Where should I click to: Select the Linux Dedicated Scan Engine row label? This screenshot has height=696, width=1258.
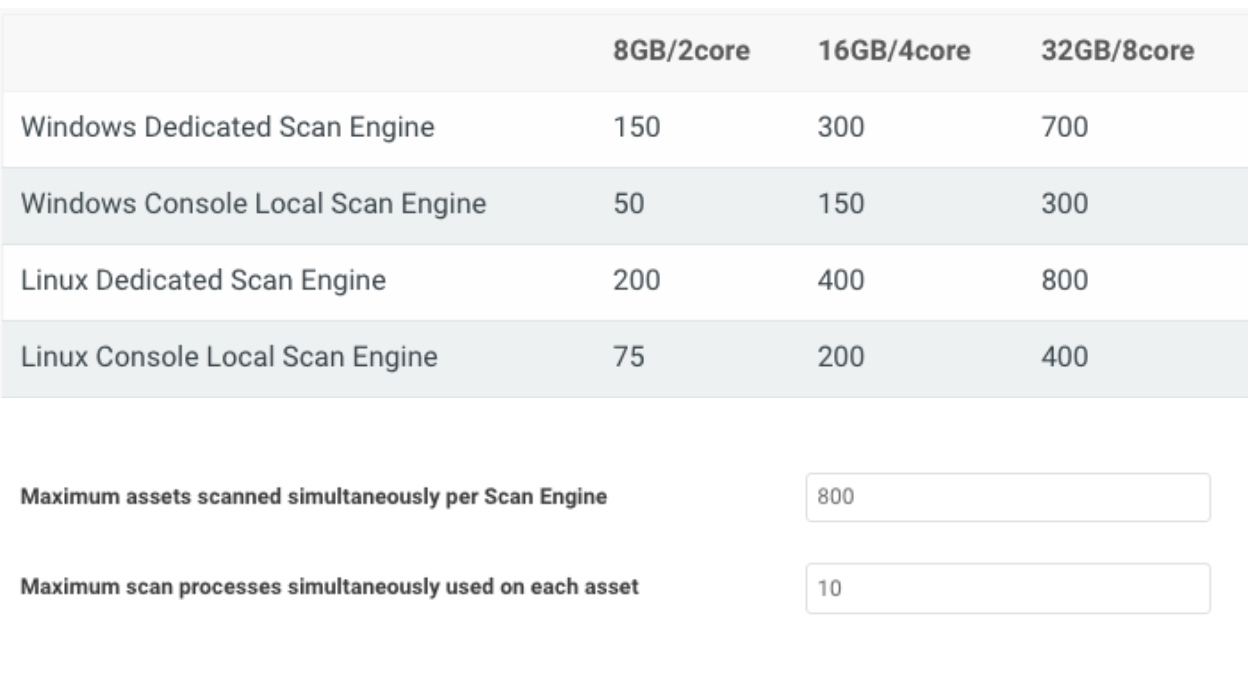pos(203,281)
